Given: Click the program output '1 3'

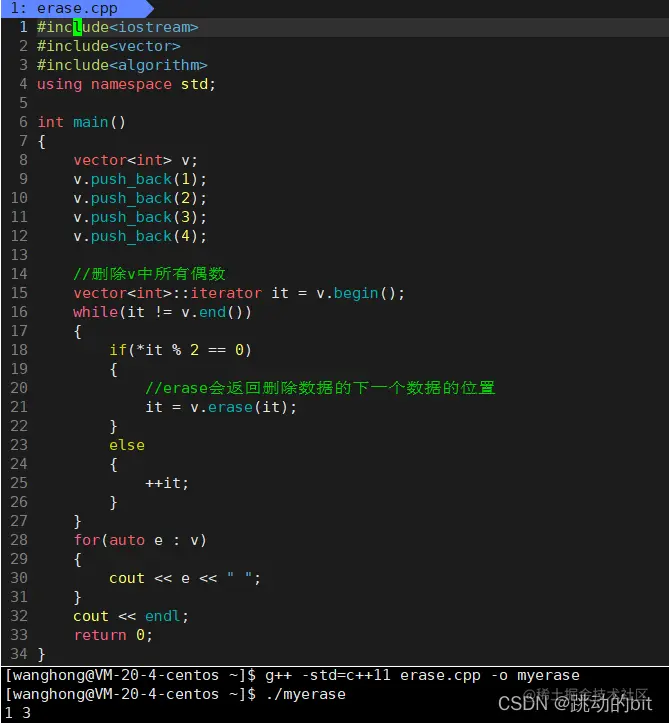Looking at the screenshot, I should 18,713.
